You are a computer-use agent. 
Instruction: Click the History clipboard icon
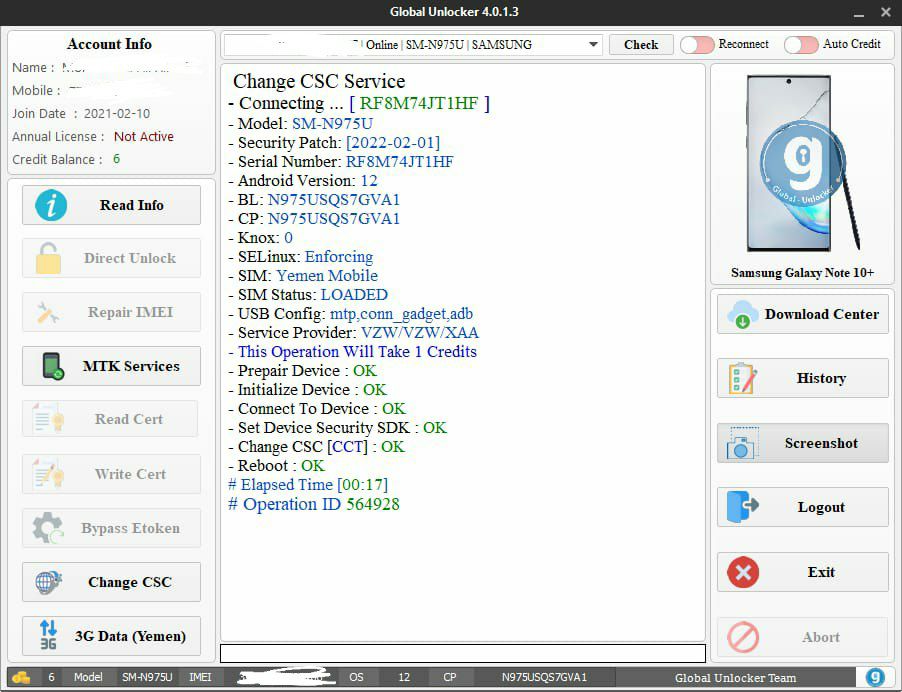tap(743, 378)
